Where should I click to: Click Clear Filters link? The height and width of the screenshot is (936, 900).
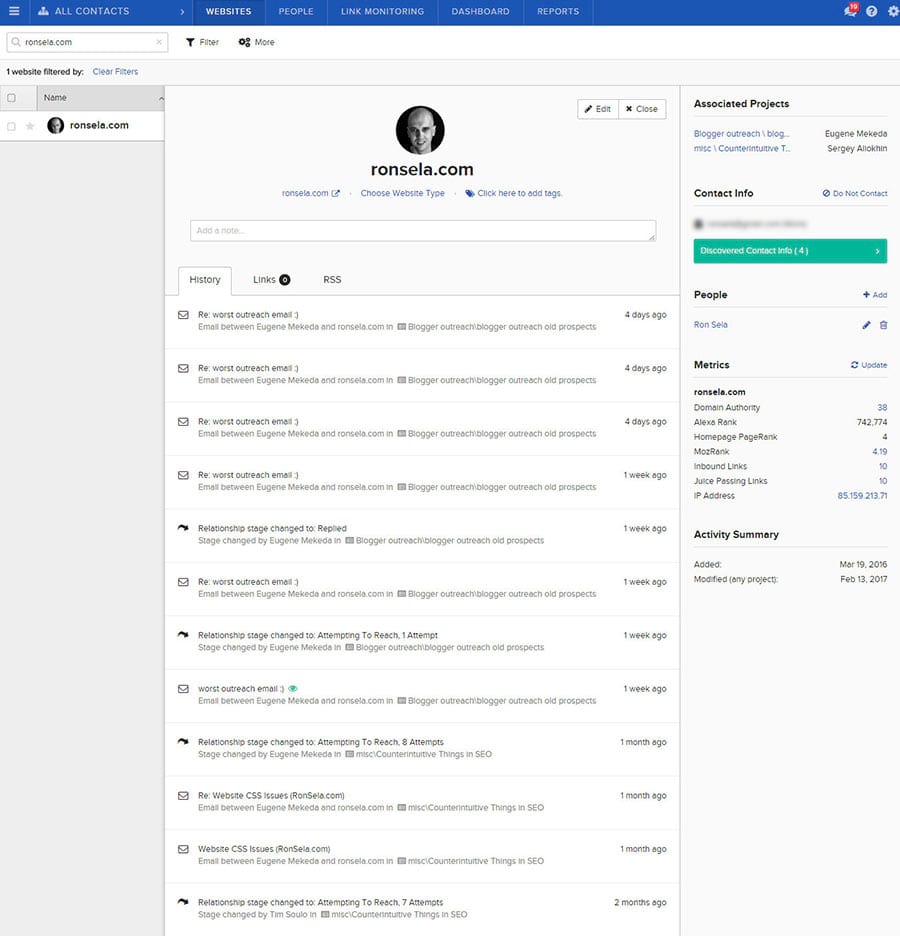pos(115,72)
